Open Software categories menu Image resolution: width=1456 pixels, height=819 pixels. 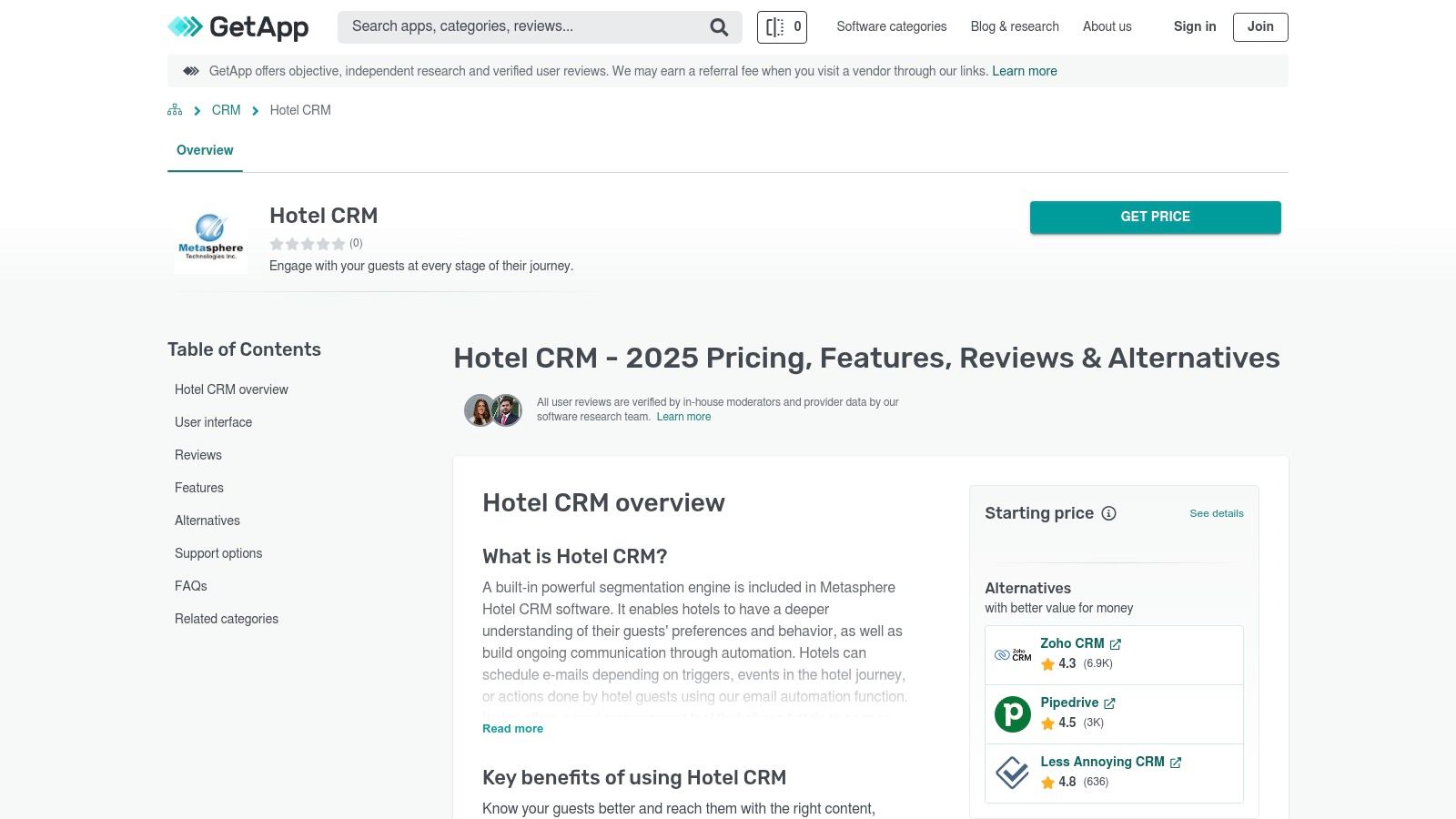(892, 27)
